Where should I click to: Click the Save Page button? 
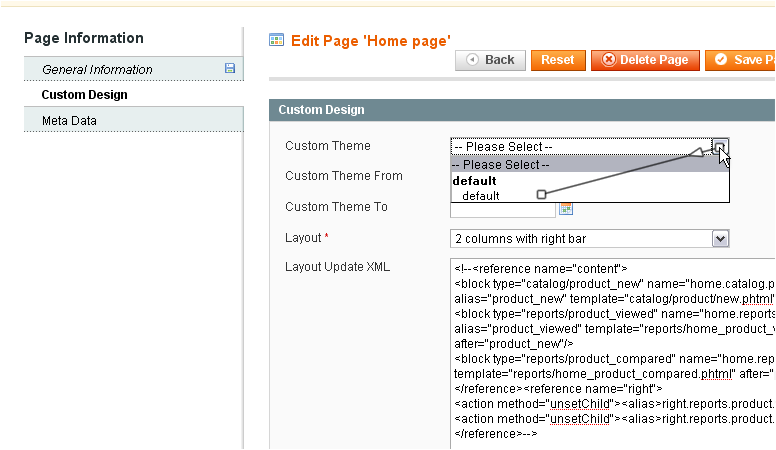[742, 60]
